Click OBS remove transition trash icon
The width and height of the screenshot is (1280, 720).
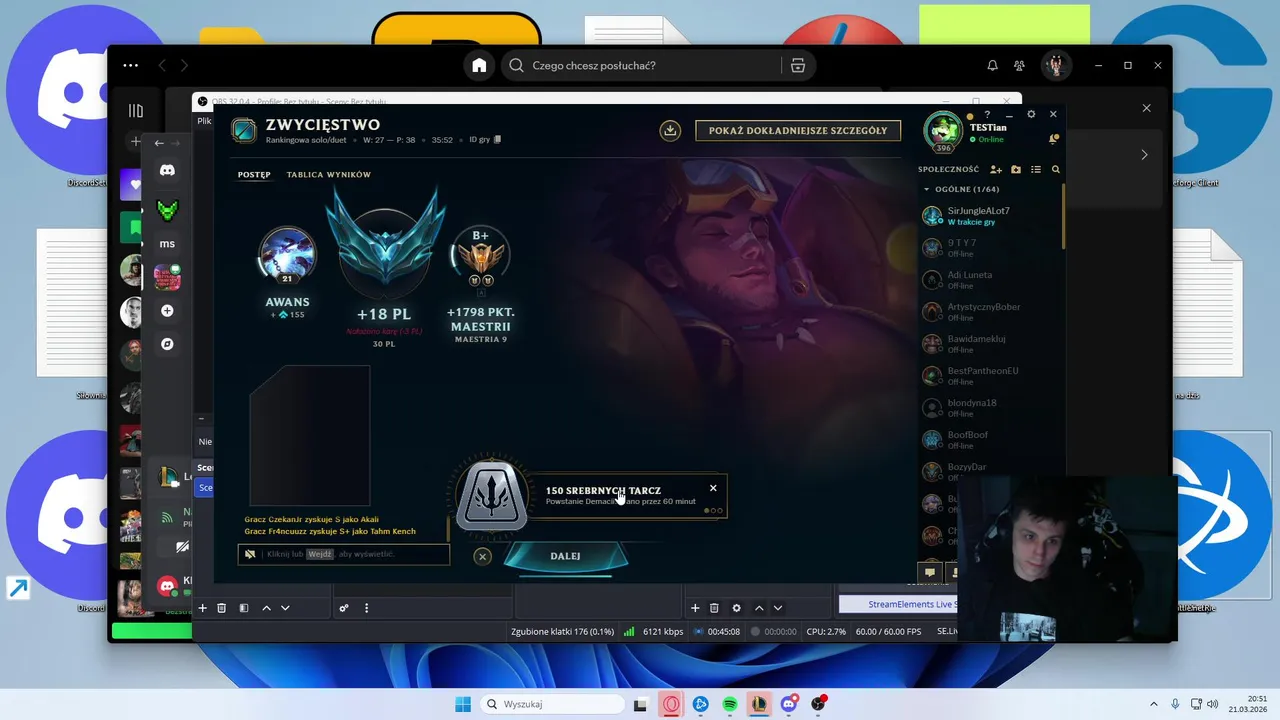714,608
